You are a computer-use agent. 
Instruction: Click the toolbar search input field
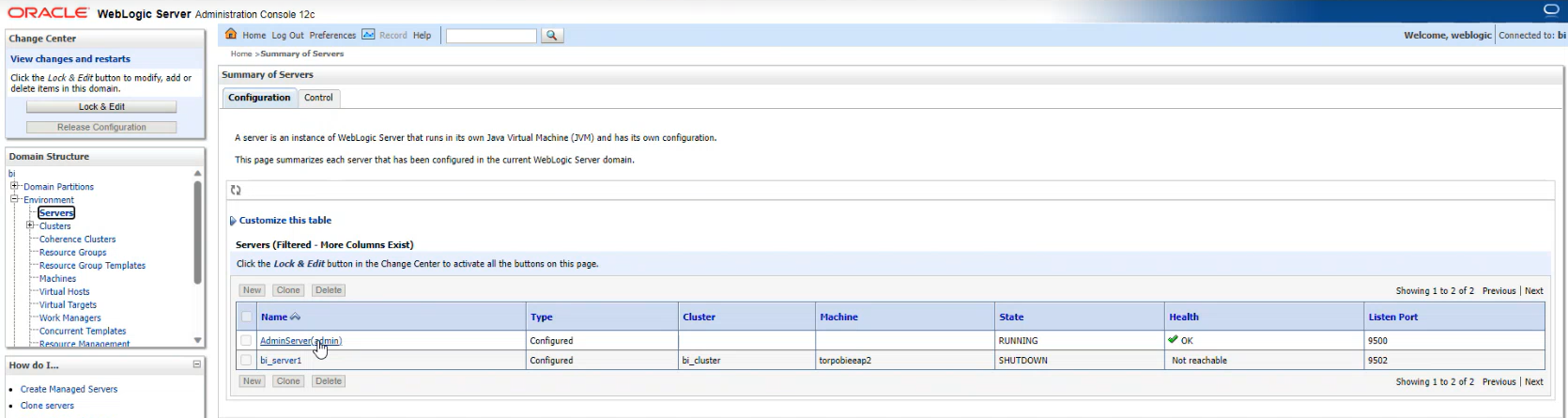(x=491, y=36)
